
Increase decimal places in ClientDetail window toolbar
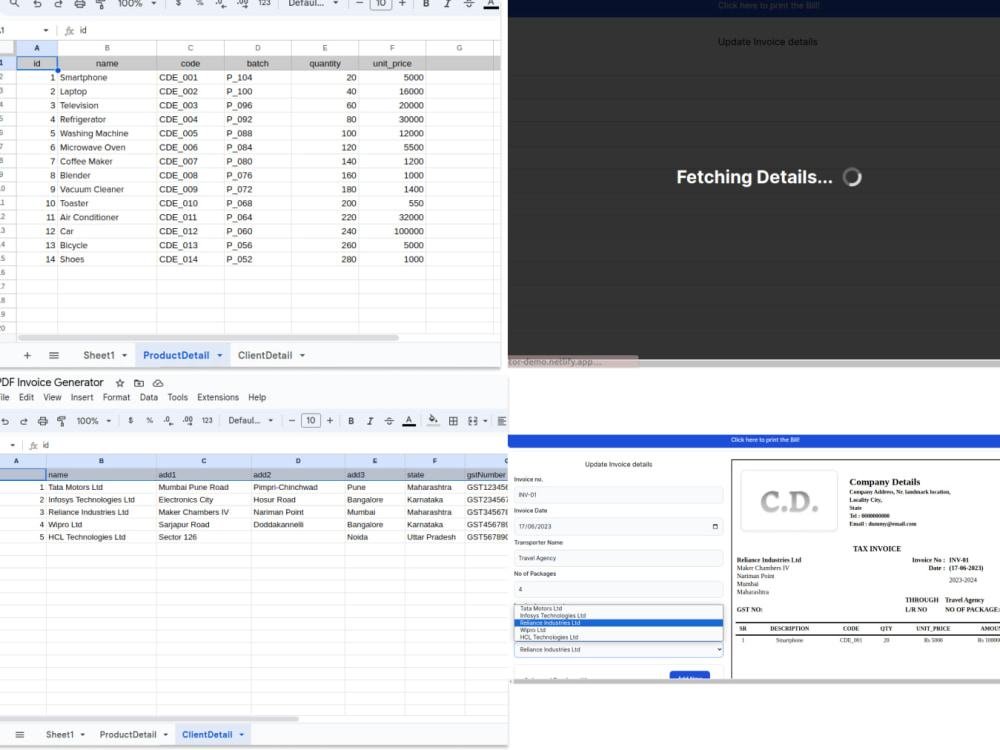click(188, 421)
